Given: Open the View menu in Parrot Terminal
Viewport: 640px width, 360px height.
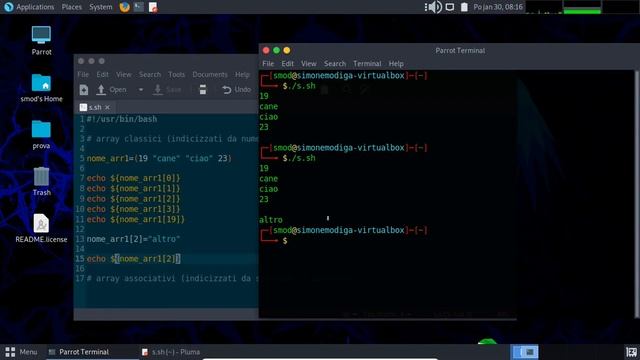Looking at the screenshot, I should pyautogui.click(x=309, y=64).
